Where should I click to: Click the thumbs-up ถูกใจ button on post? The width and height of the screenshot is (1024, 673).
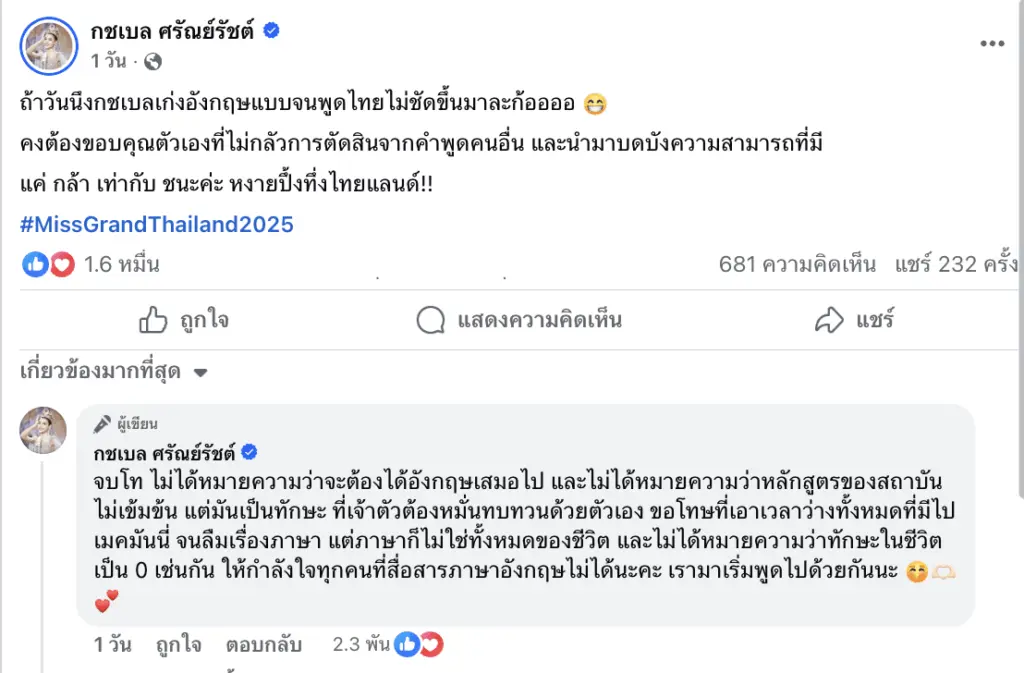coord(184,320)
